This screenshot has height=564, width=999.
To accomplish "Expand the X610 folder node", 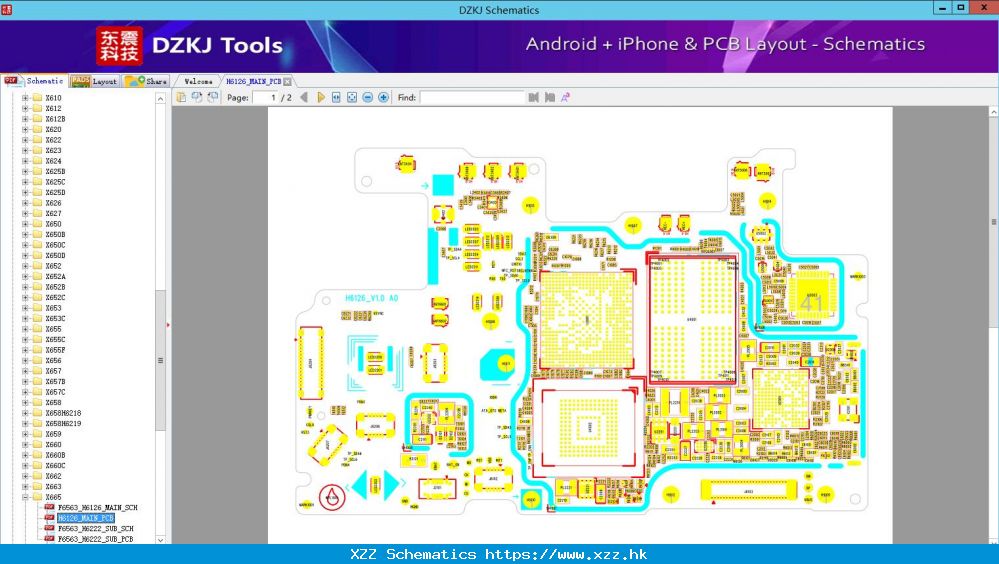I will [25, 98].
